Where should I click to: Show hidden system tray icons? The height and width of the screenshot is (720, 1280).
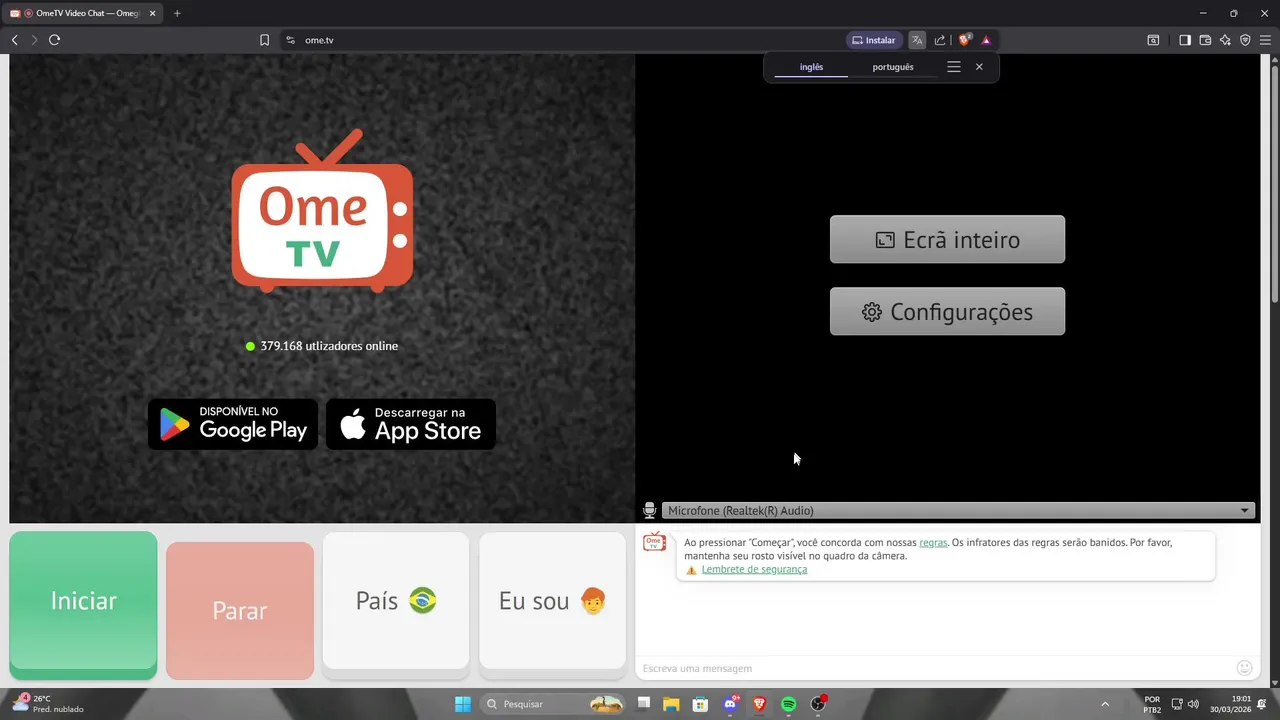1105,704
